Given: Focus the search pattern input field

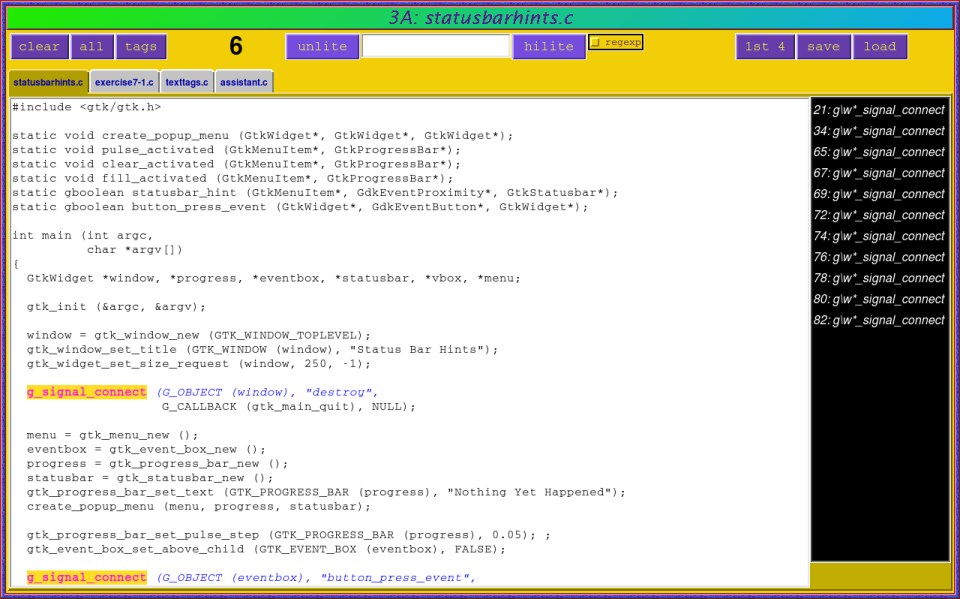Looking at the screenshot, I should (436, 47).
